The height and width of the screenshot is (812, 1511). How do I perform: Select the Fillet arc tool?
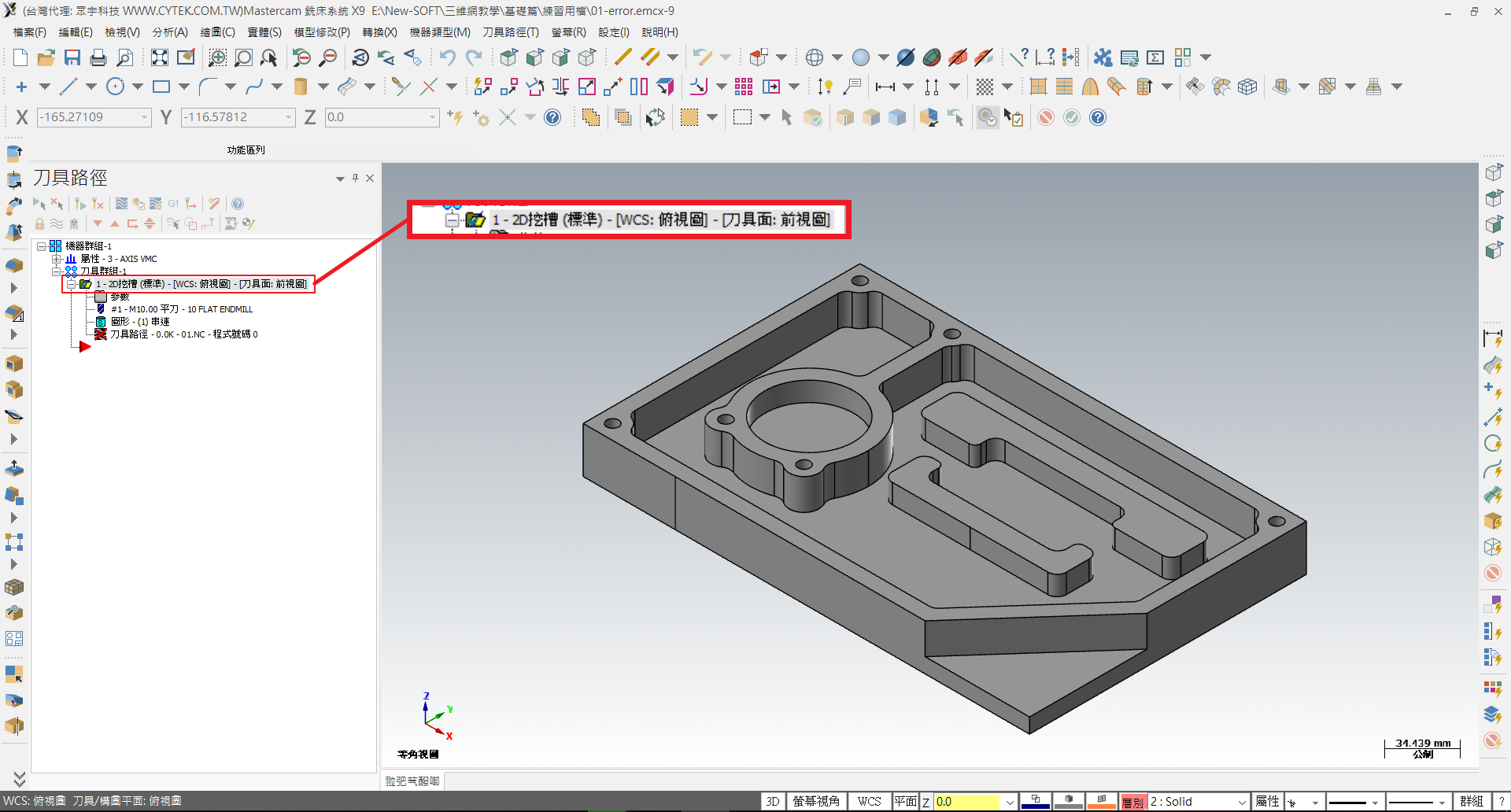pyautogui.click(x=208, y=87)
